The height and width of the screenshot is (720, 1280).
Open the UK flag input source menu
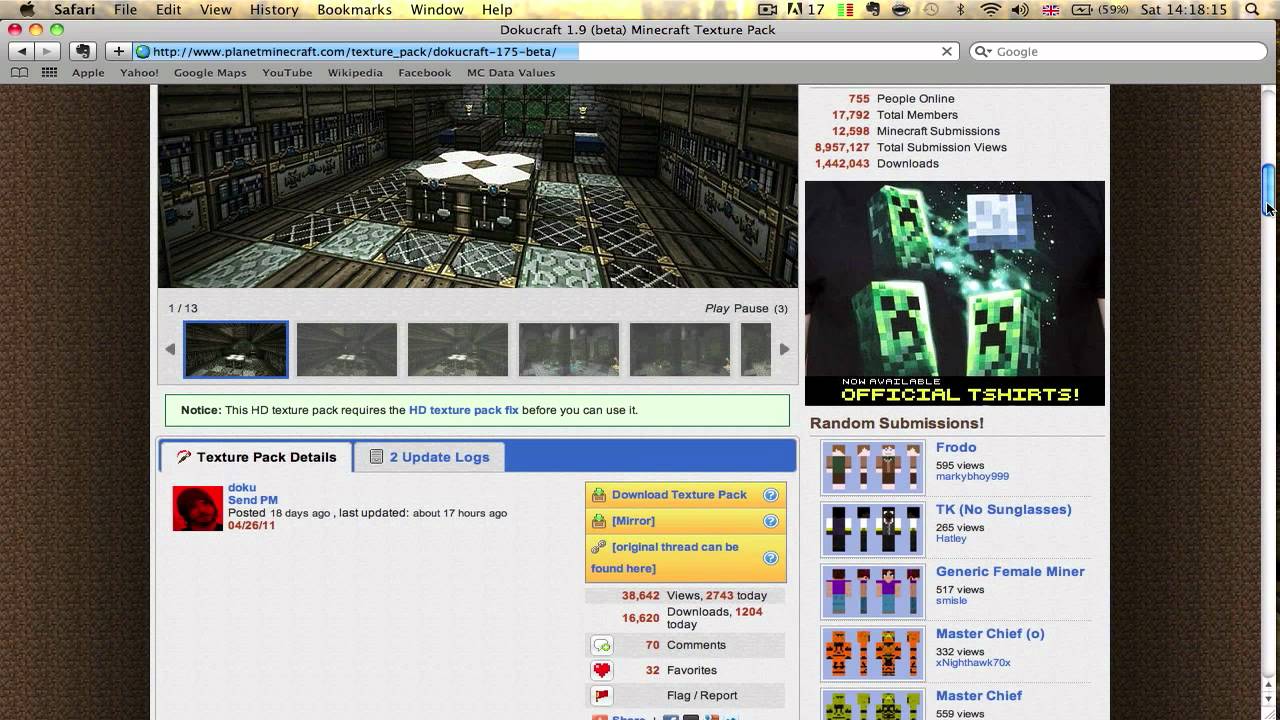pyautogui.click(x=1051, y=10)
